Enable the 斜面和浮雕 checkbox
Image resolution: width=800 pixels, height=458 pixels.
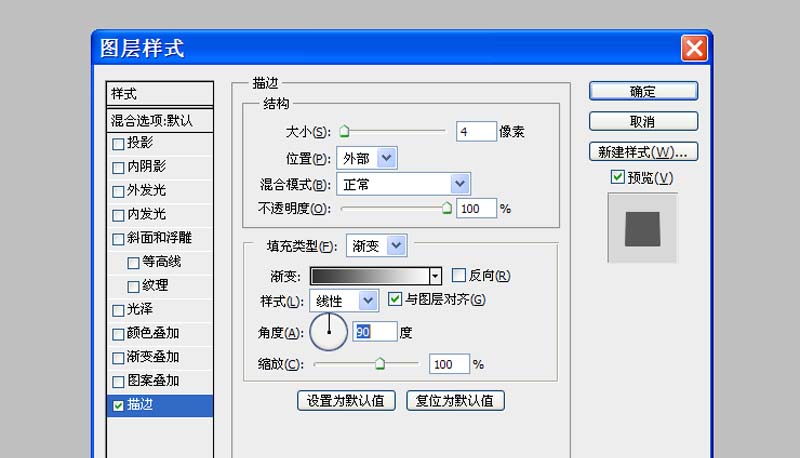(119, 239)
